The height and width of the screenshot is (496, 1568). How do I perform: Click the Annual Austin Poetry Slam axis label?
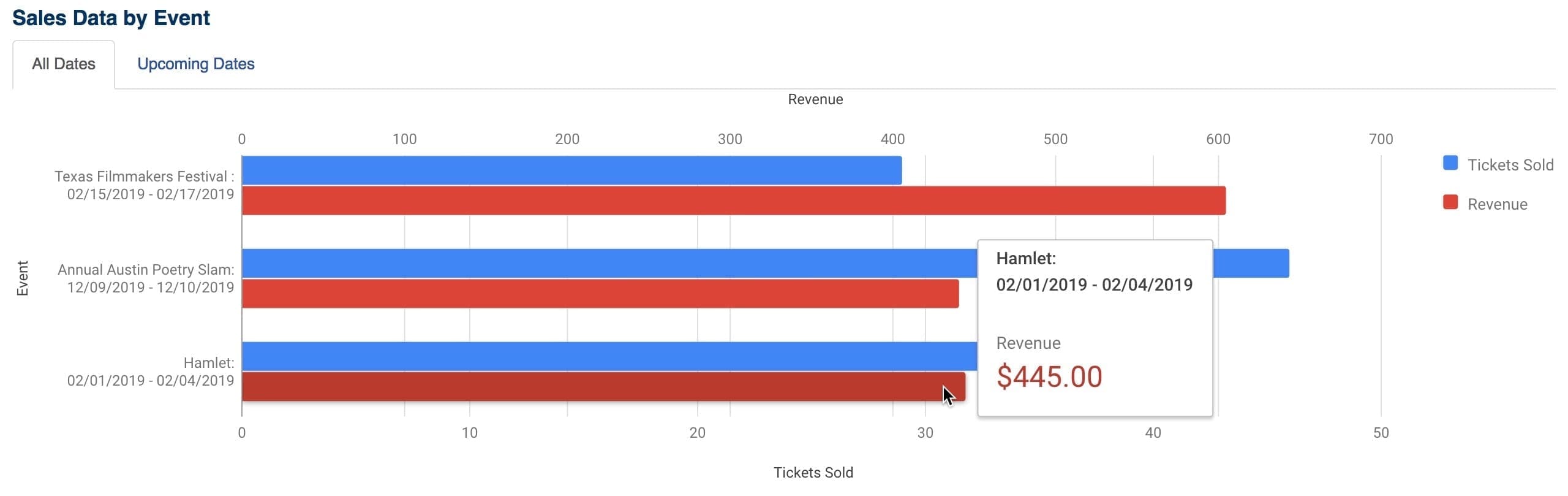[x=146, y=278]
